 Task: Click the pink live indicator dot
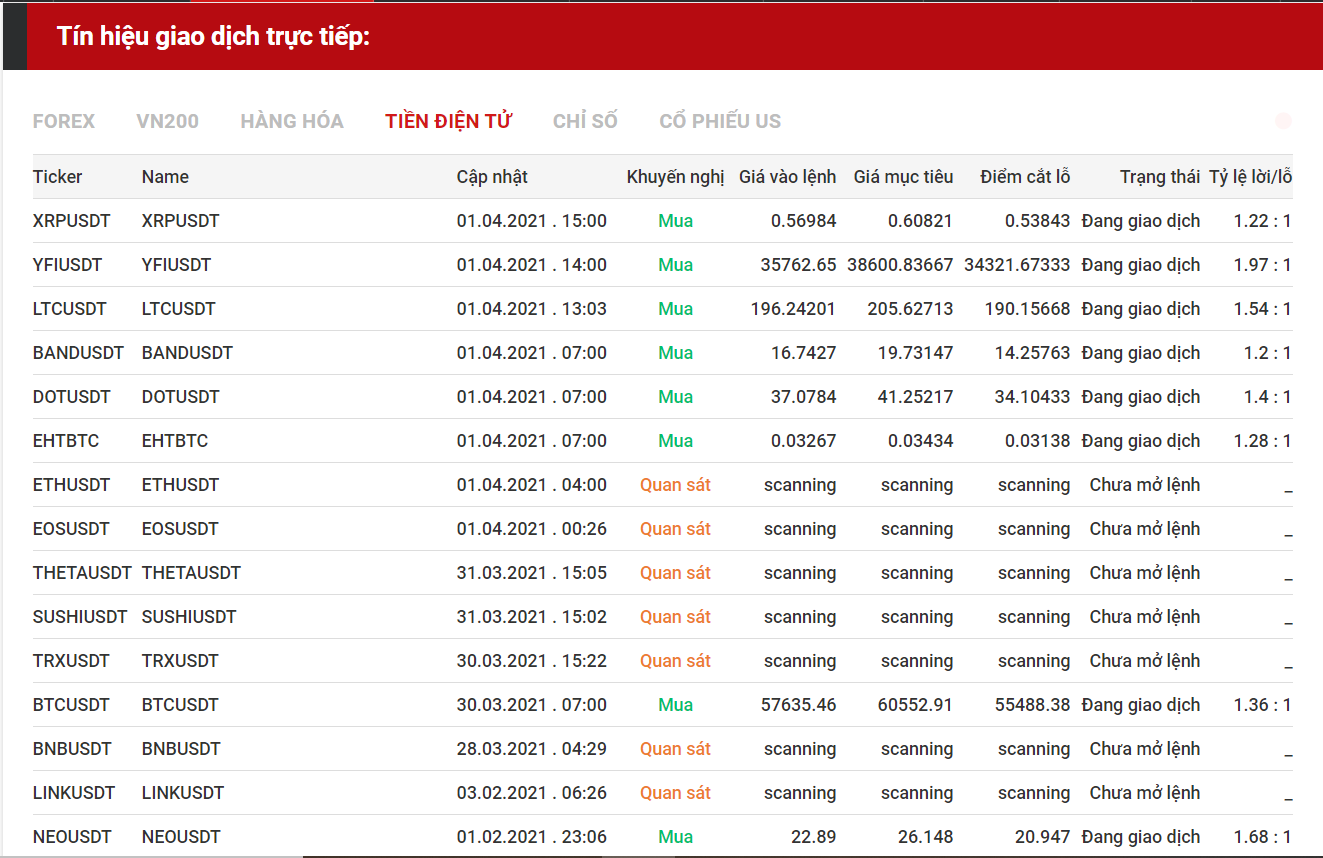click(1284, 121)
